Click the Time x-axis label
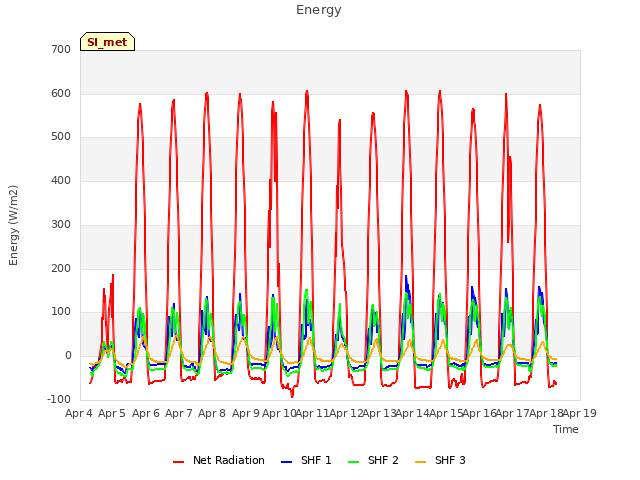This screenshot has height=480, width=640. [x=566, y=429]
